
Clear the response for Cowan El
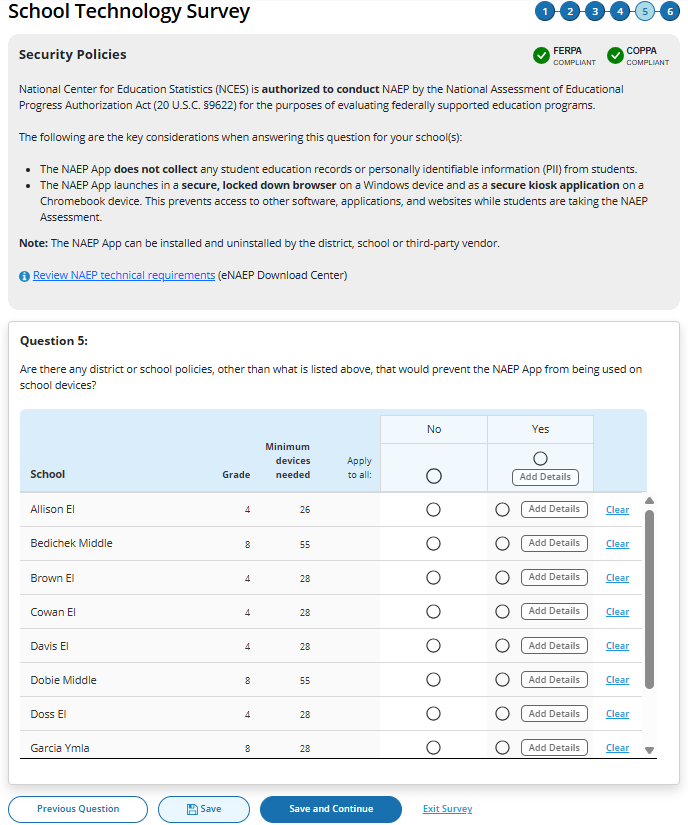[617, 612]
